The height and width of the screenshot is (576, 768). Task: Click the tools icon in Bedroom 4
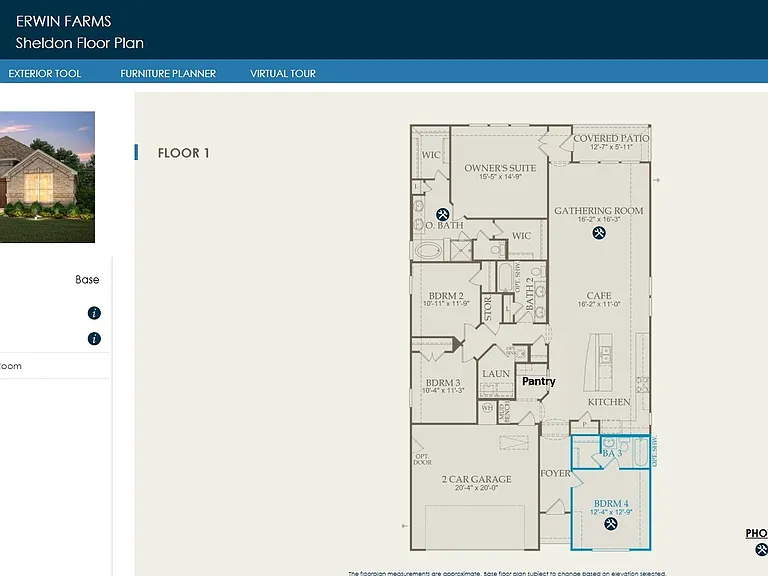(x=610, y=524)
